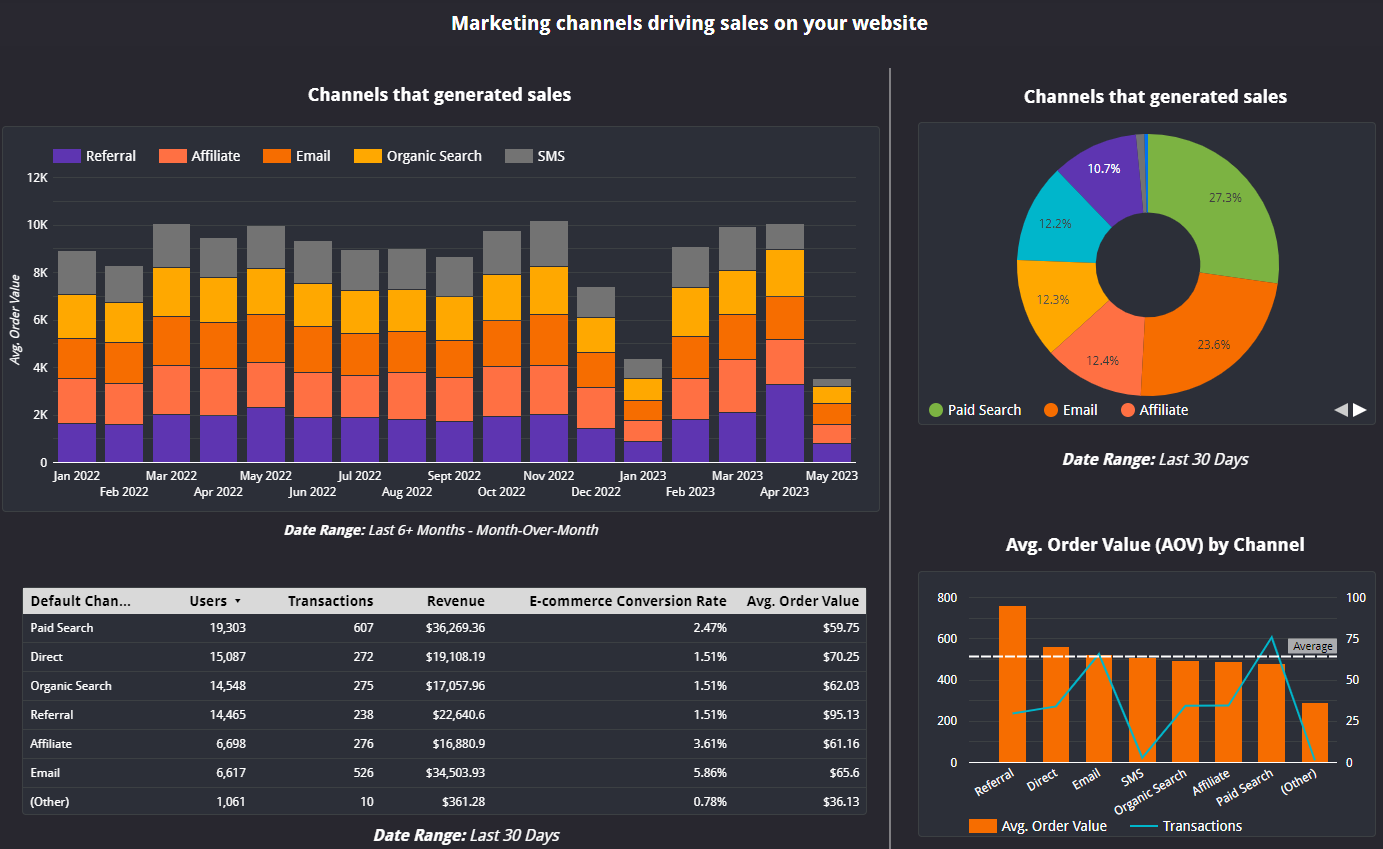Click the $95.13 average order value cell

(x=841, y=715)
